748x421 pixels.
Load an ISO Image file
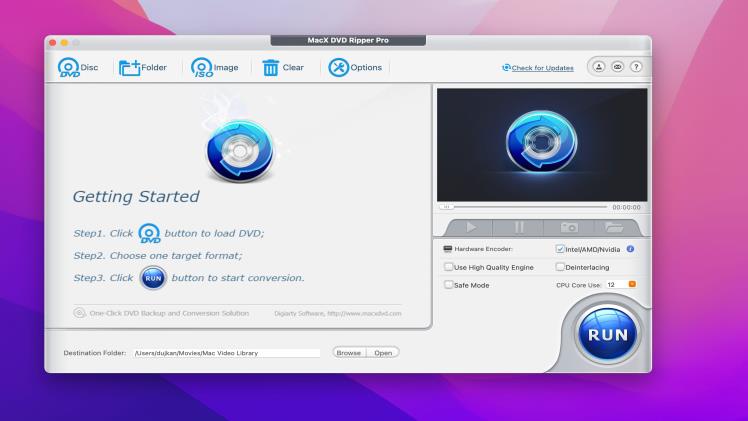(214, 68)
